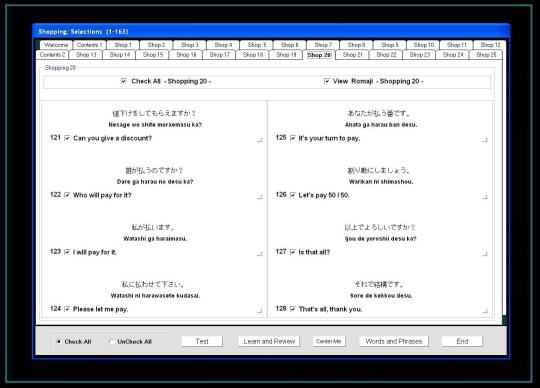This screenshot has height=388, width=540.
Task: Select the Shop 22 tab
Action: pos(386,55)
